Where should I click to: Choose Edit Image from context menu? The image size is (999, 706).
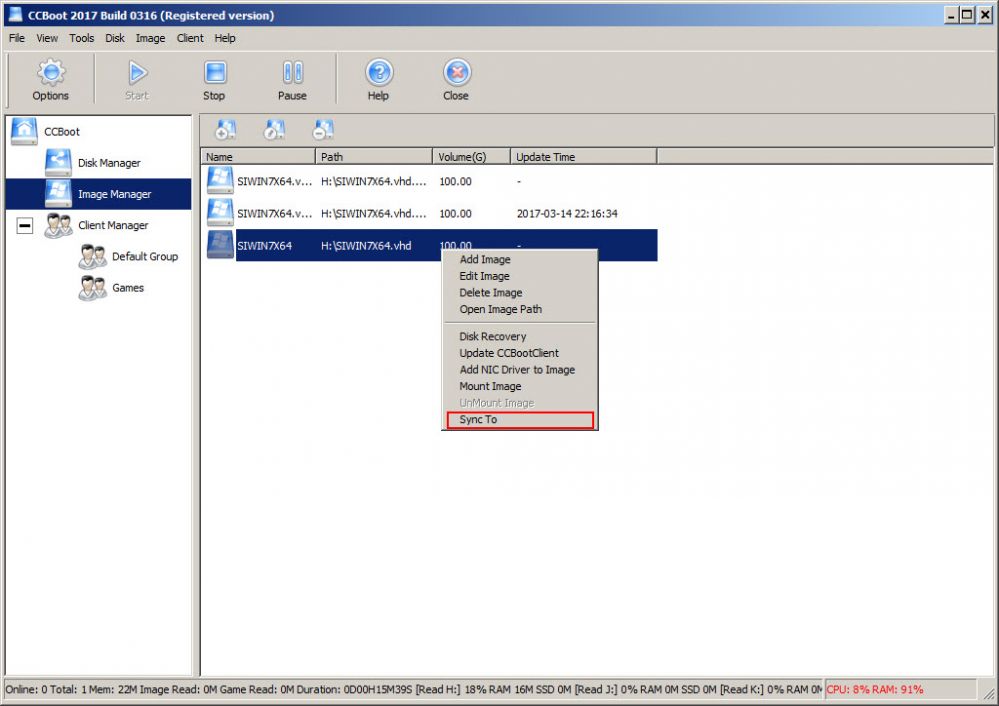520,276
